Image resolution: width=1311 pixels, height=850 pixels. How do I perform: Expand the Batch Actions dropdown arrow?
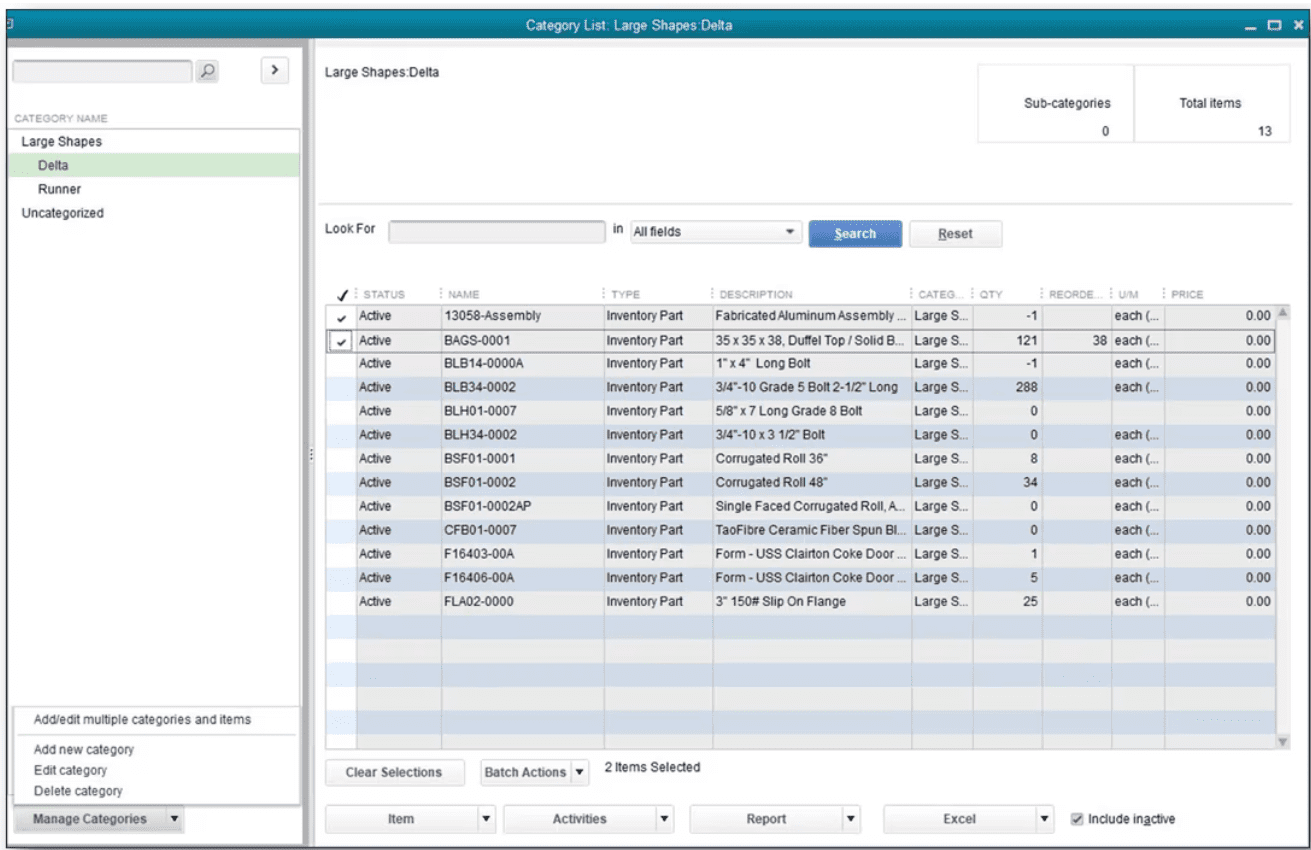click(x=579, y=773)
